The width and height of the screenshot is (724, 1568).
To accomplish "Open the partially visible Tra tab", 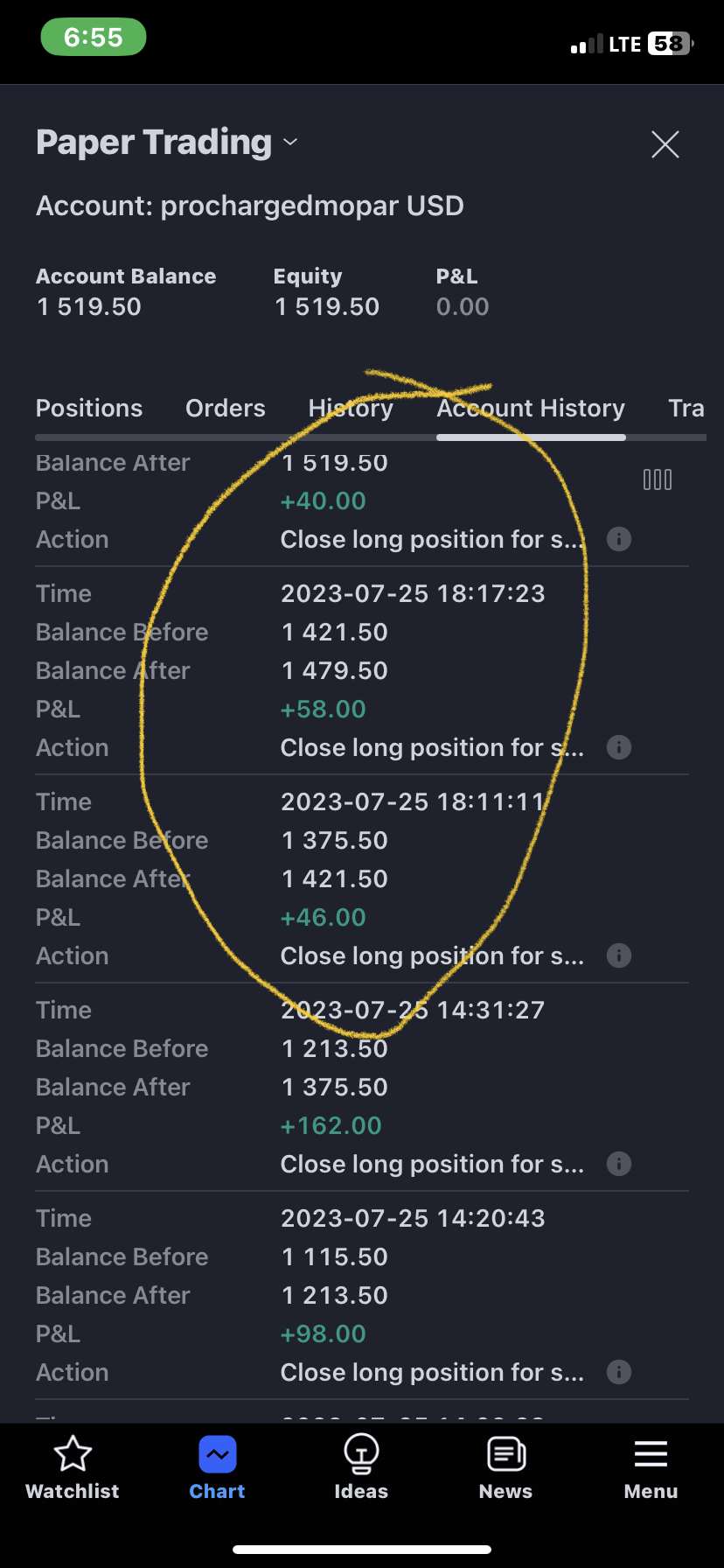I will pyautogui.click(x=686, y=409).
